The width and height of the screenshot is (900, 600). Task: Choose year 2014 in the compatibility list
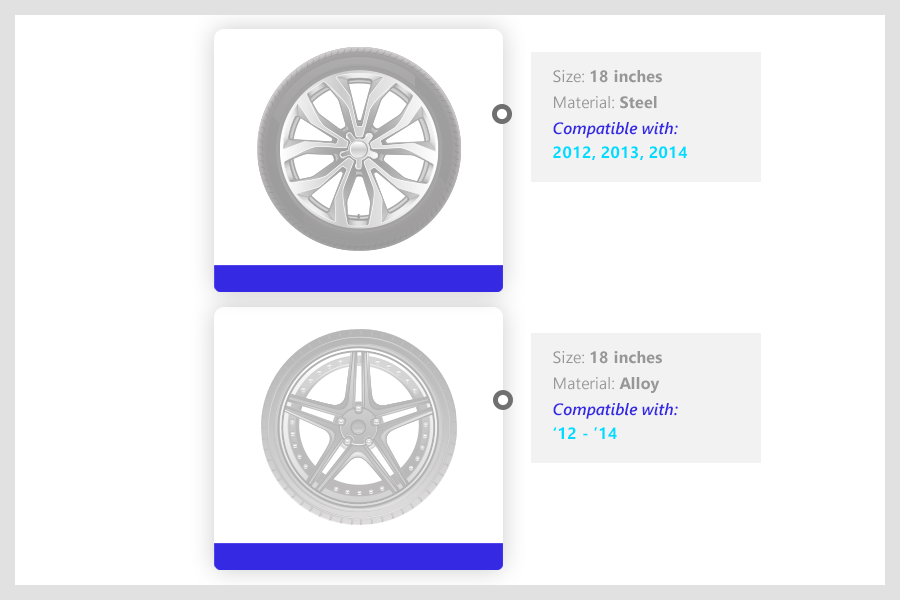click(668, 153)
